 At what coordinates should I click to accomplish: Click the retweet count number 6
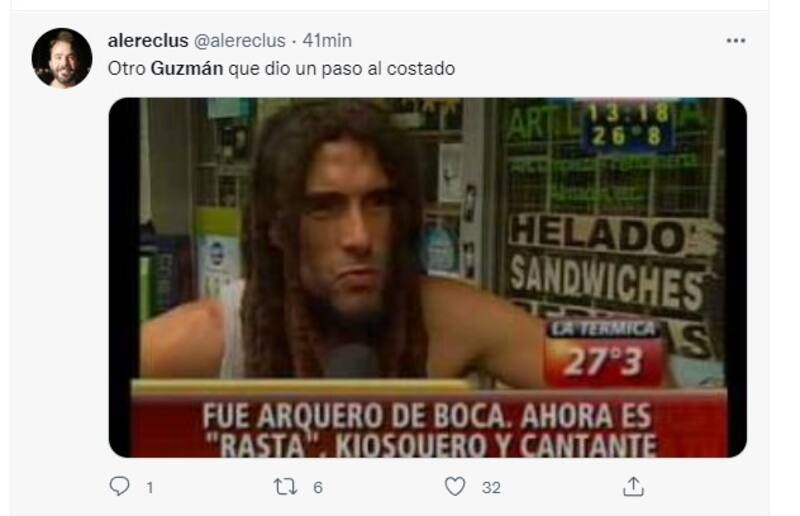coord(317,487)
